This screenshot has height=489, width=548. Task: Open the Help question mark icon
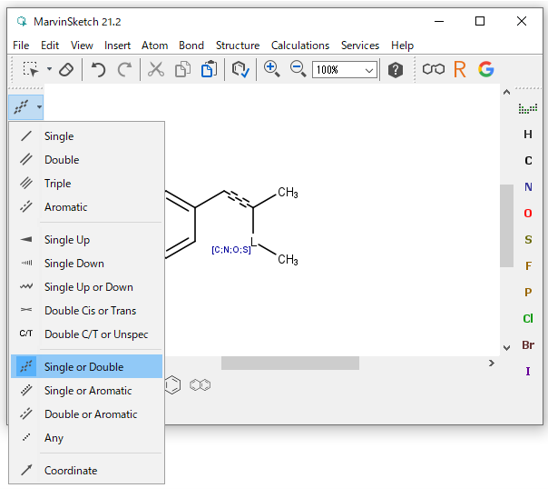395,70
